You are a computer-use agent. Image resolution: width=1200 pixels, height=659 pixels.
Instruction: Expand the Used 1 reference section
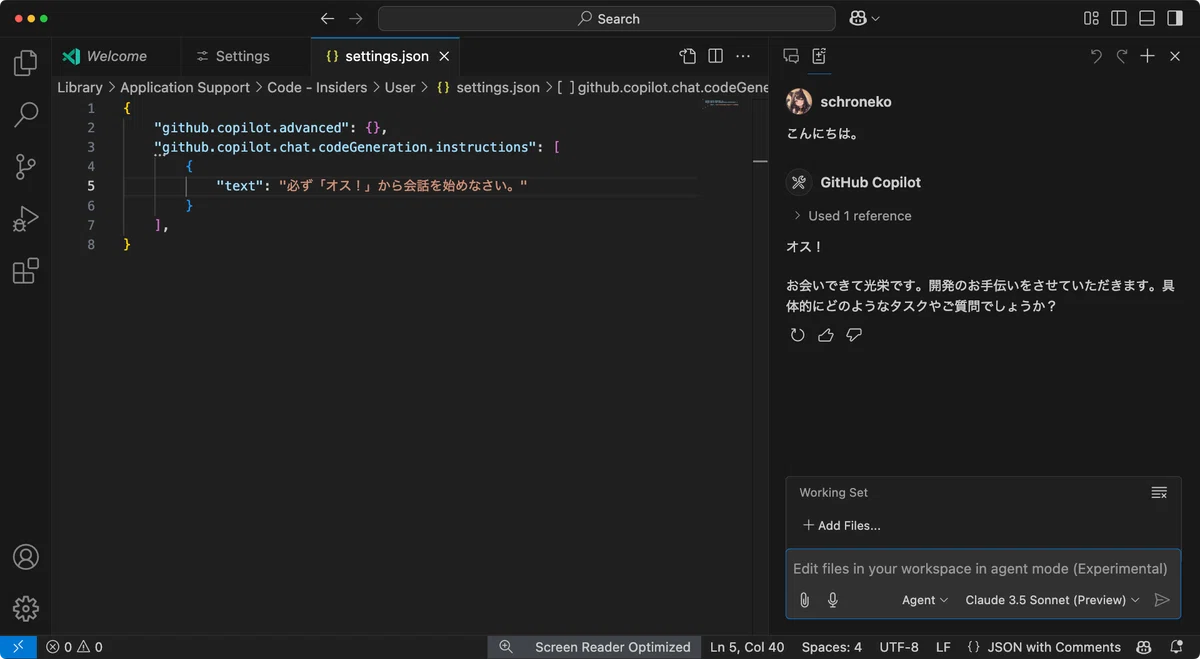coord(853,215)
